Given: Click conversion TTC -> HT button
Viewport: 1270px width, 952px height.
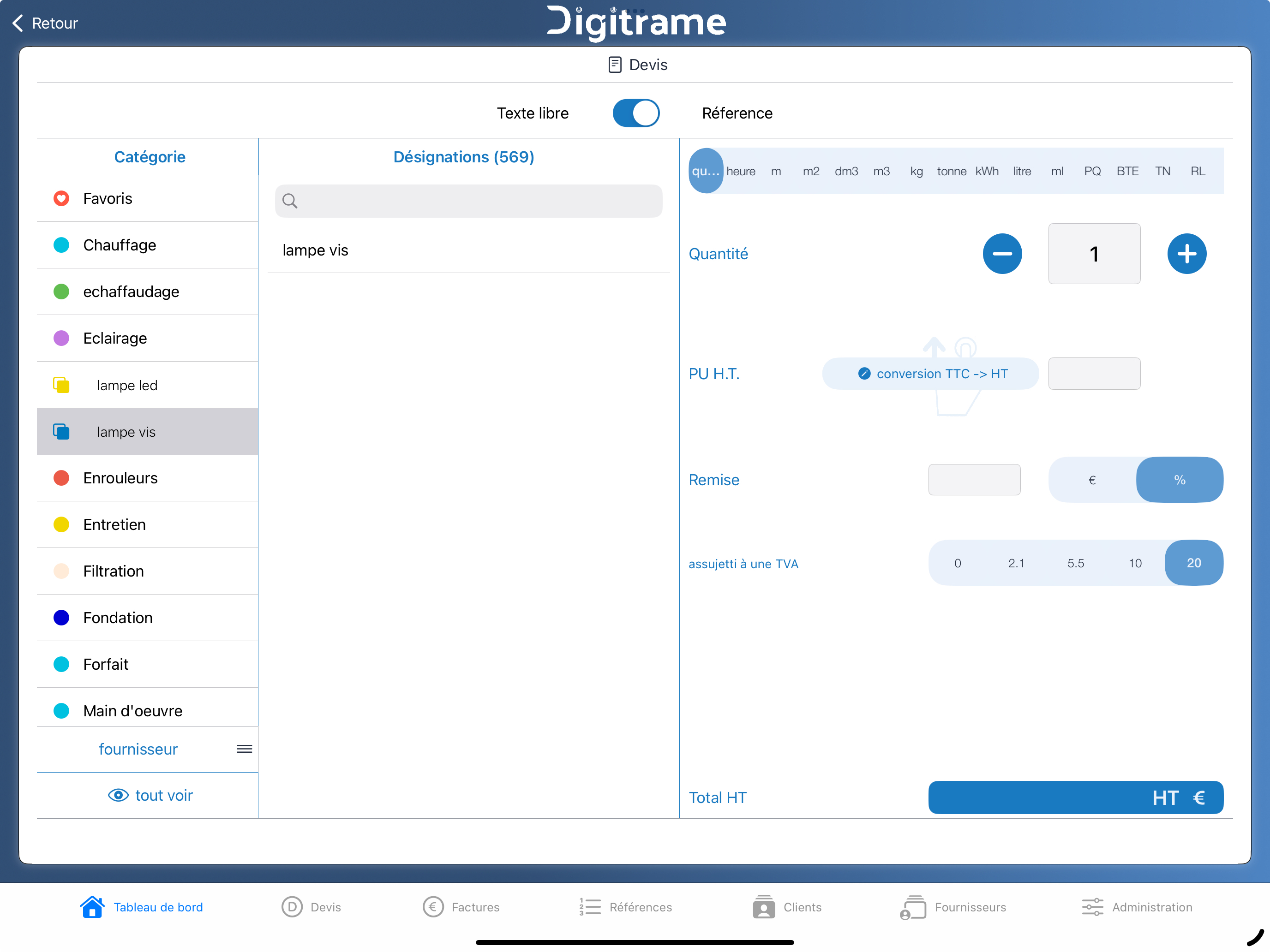Looking at the screenshot, I should [x=930, y=374].
